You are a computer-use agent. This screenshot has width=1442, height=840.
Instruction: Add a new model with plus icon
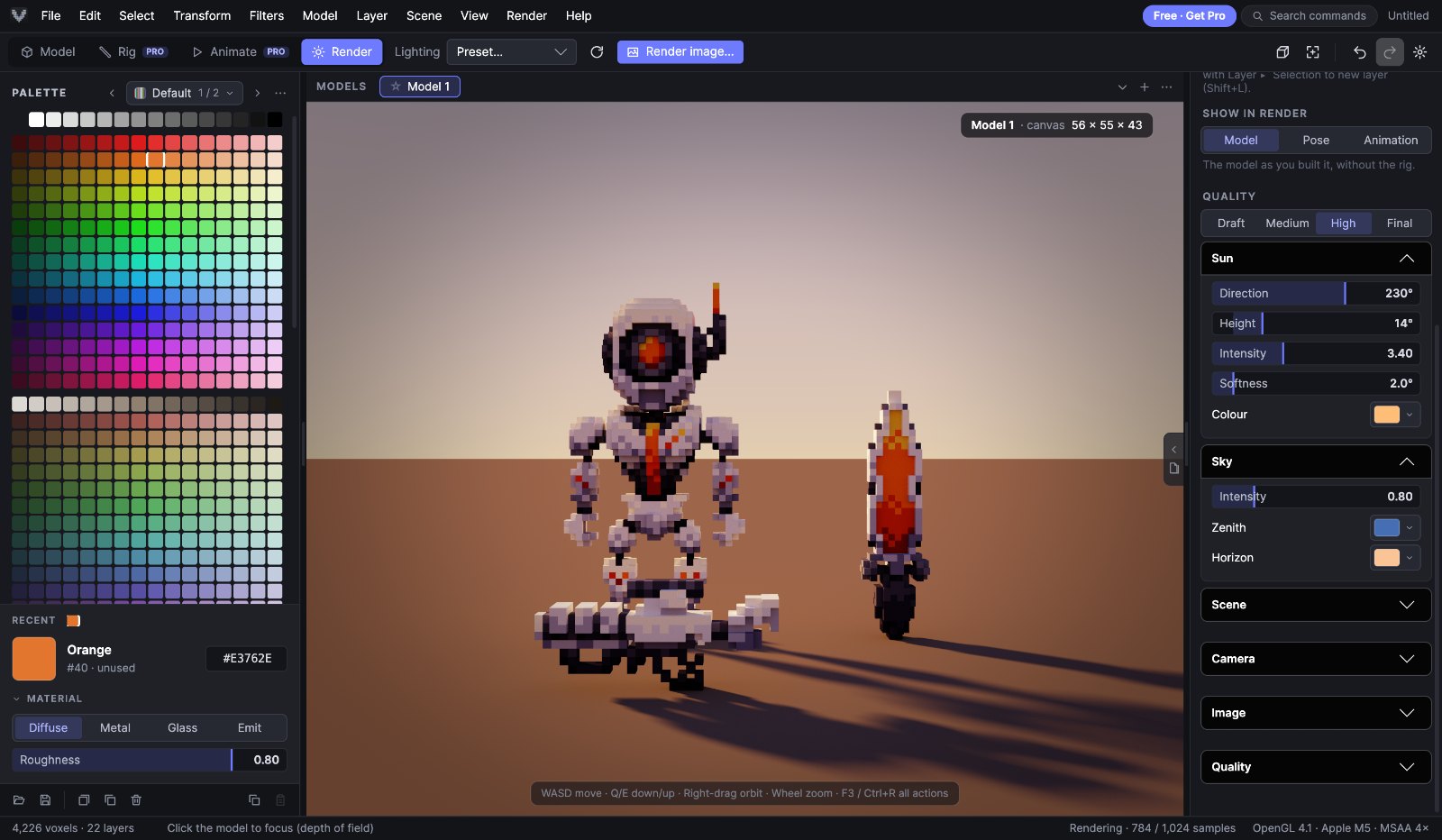click(1145, 87)
